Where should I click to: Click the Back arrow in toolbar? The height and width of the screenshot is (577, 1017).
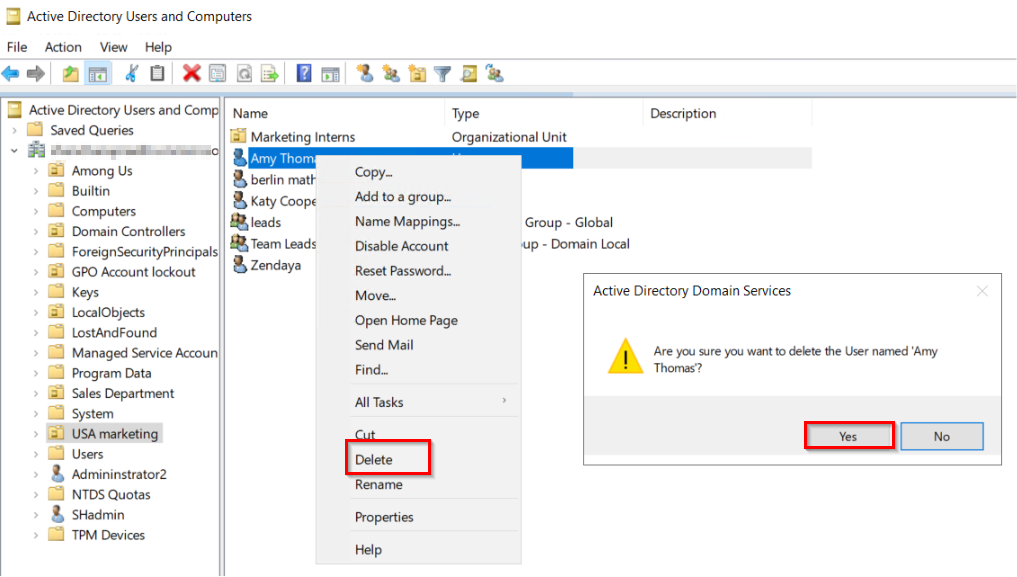pos(11,73)
